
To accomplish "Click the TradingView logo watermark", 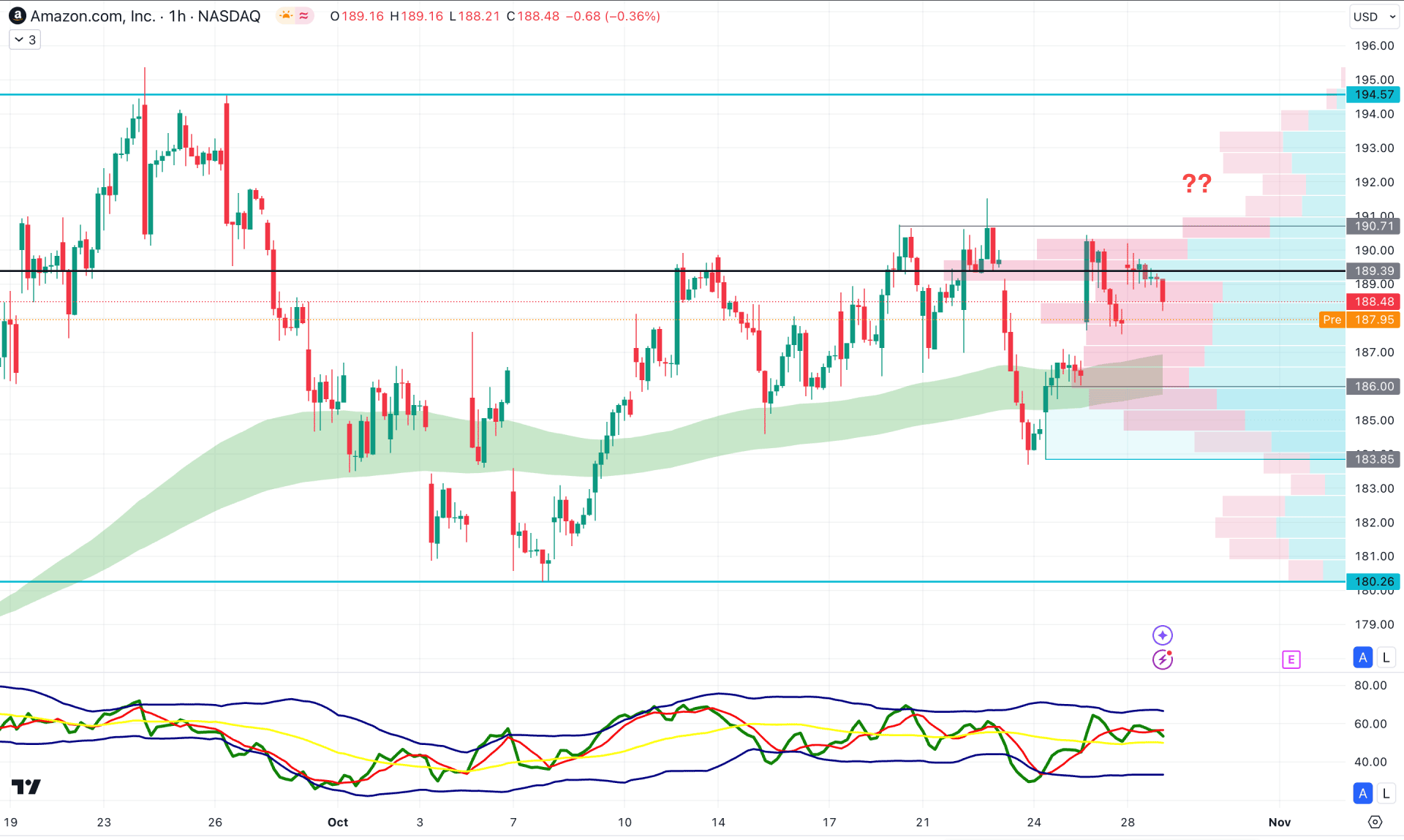I will (x=26, y=786).
